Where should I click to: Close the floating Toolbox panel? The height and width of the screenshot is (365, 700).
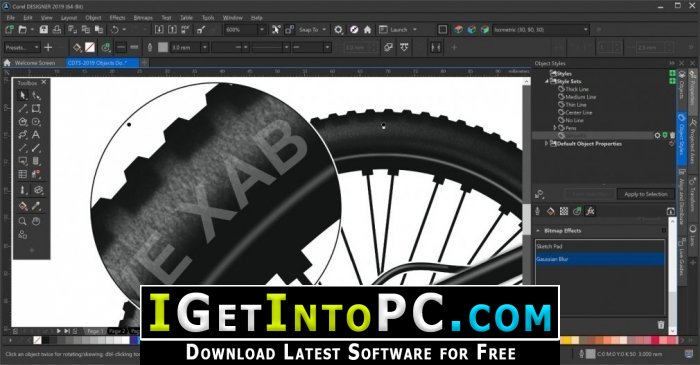(x=44, y=82)
